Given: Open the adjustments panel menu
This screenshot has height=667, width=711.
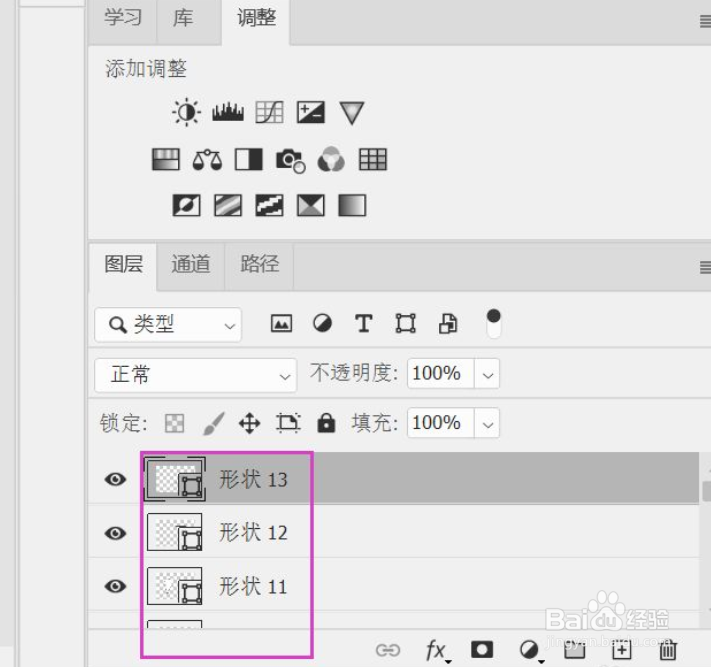Looking at the screenshot, I should (x=705, y=21).
